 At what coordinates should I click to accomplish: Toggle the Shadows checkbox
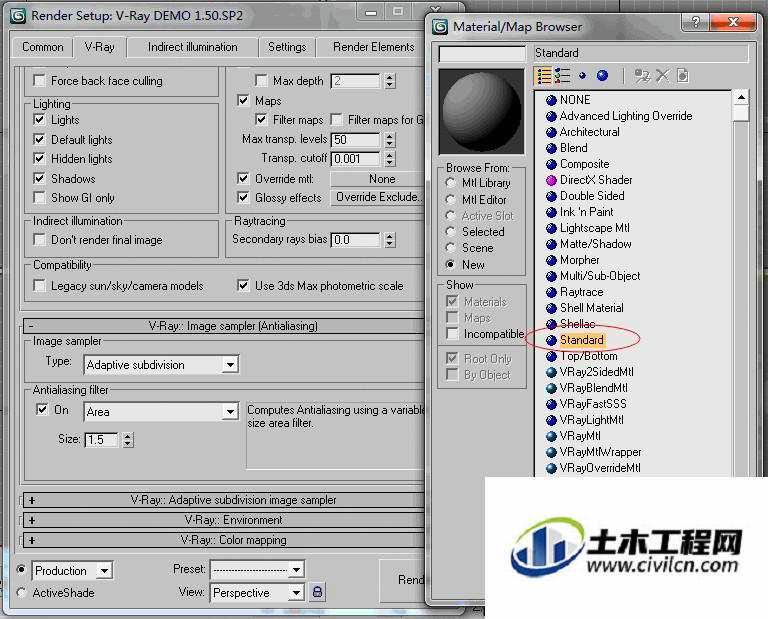tap(39, 178)
